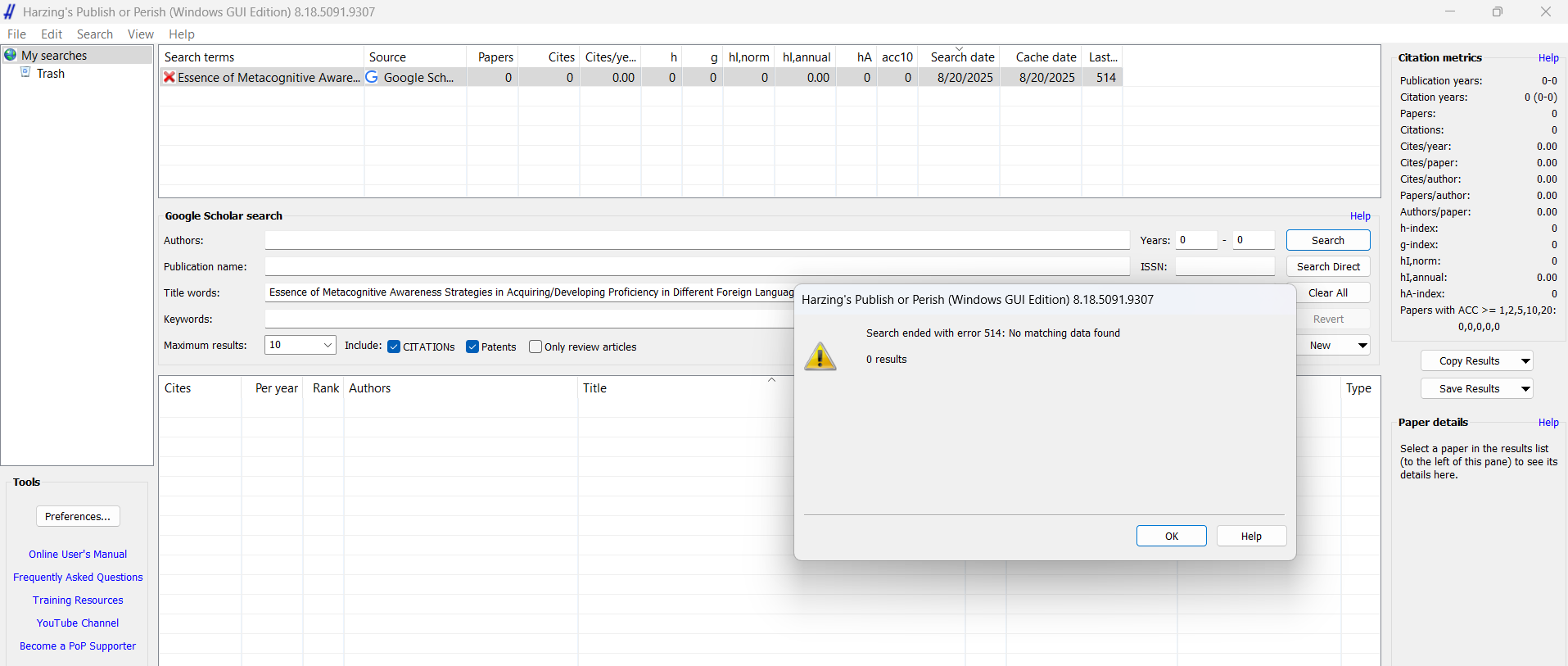
Task: Sort results by Cites column header
Action: coord(178,388)
